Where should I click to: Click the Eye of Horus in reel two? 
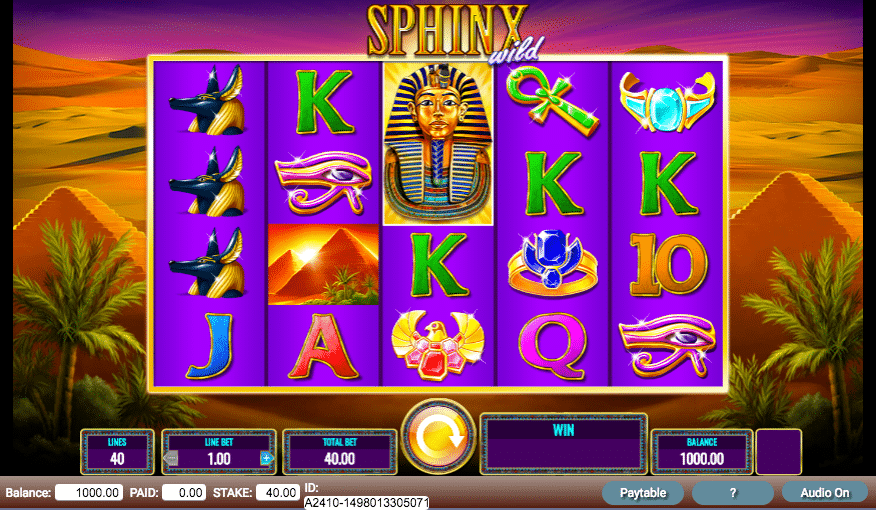(323, 183)
